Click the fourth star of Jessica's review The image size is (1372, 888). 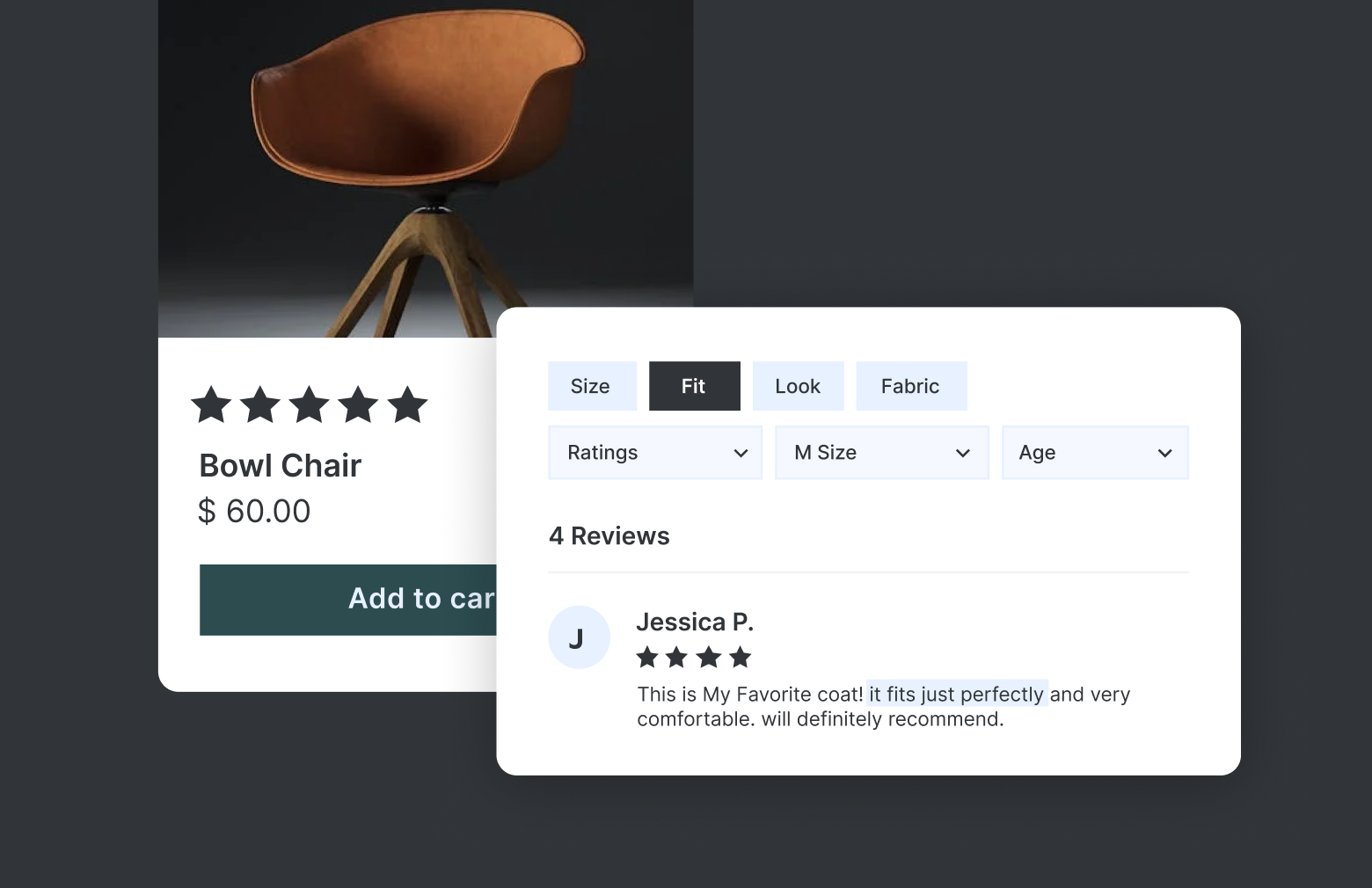click(741, 657)
